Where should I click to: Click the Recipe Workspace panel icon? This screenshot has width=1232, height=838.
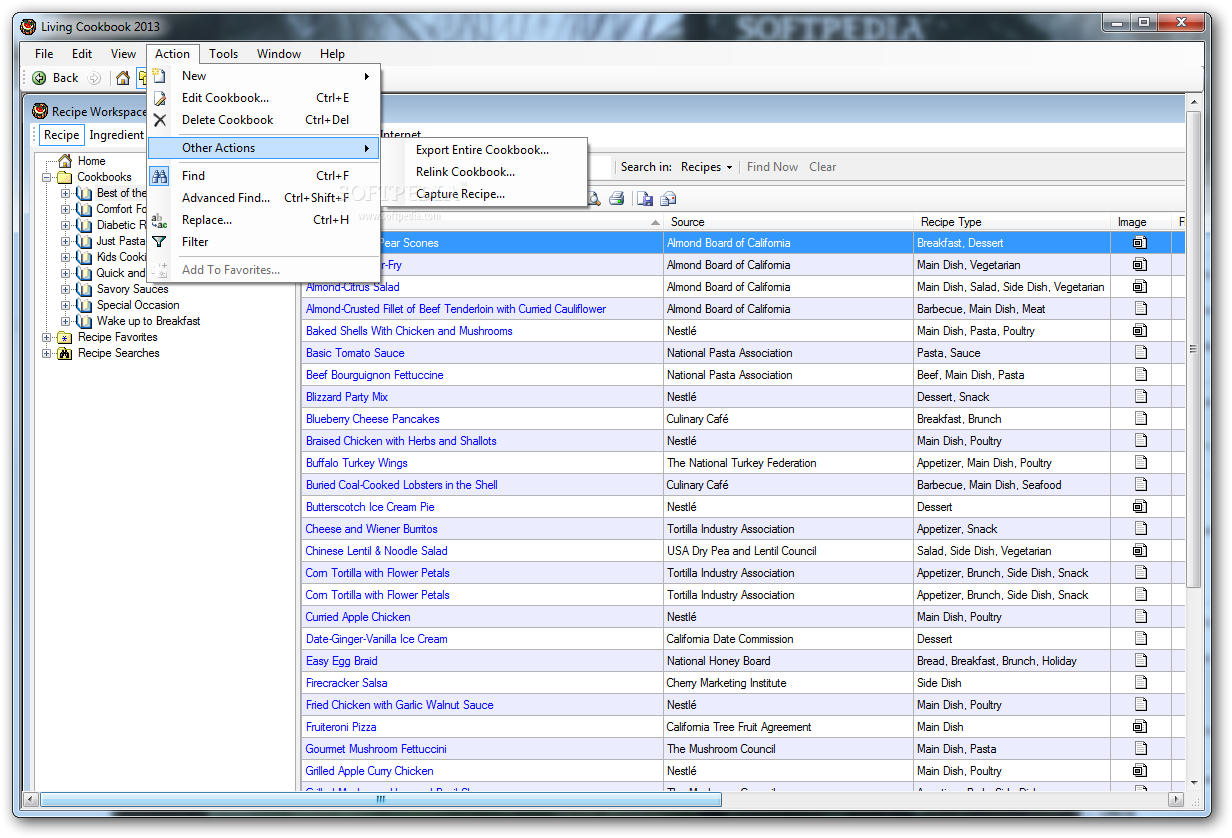(x=40, y=112)
